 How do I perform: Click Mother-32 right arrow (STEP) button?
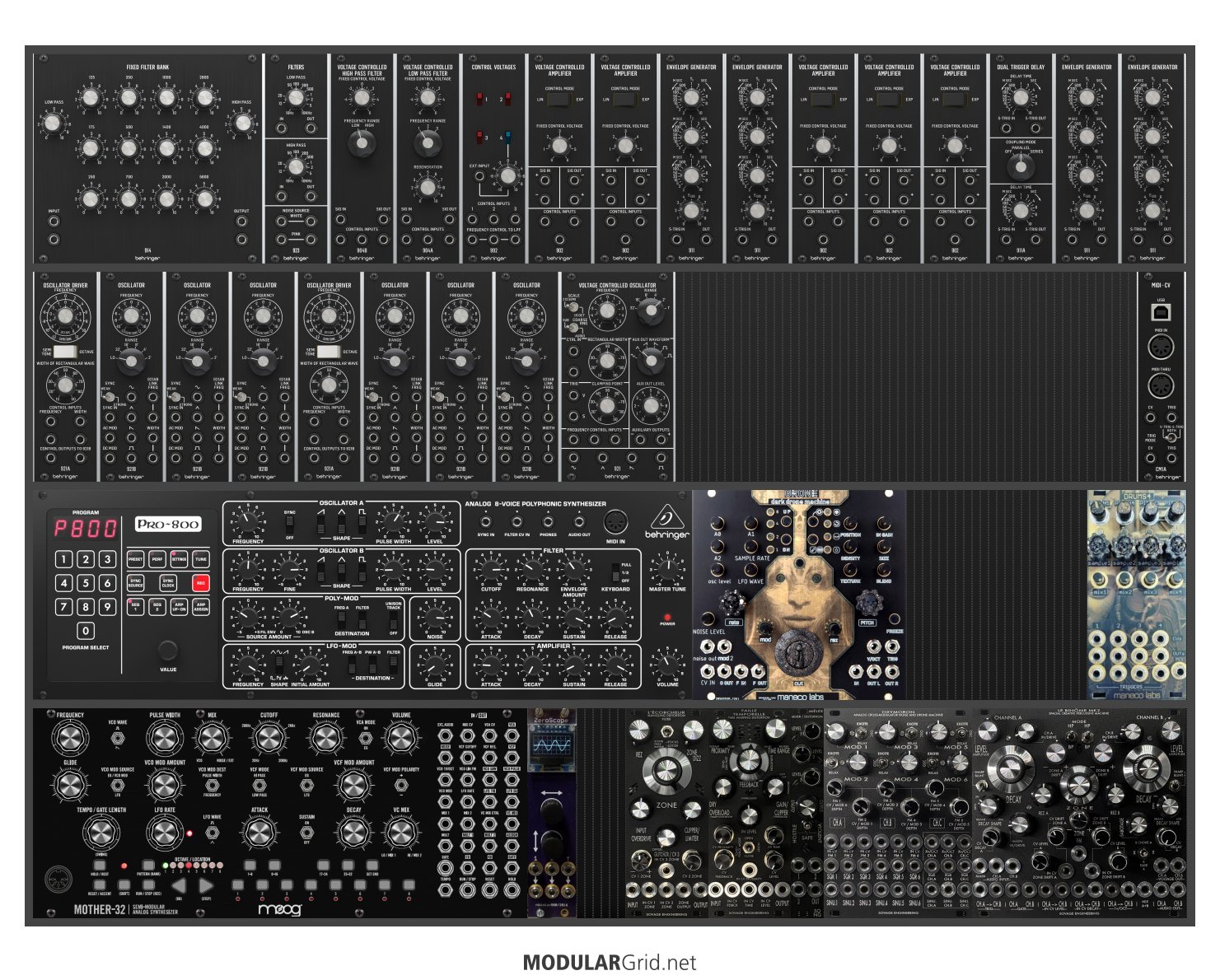(x=206, y=885)
